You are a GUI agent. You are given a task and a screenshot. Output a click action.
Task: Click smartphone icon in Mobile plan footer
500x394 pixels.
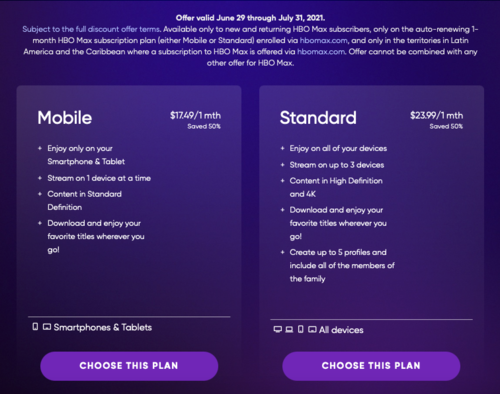click(35, 327)
